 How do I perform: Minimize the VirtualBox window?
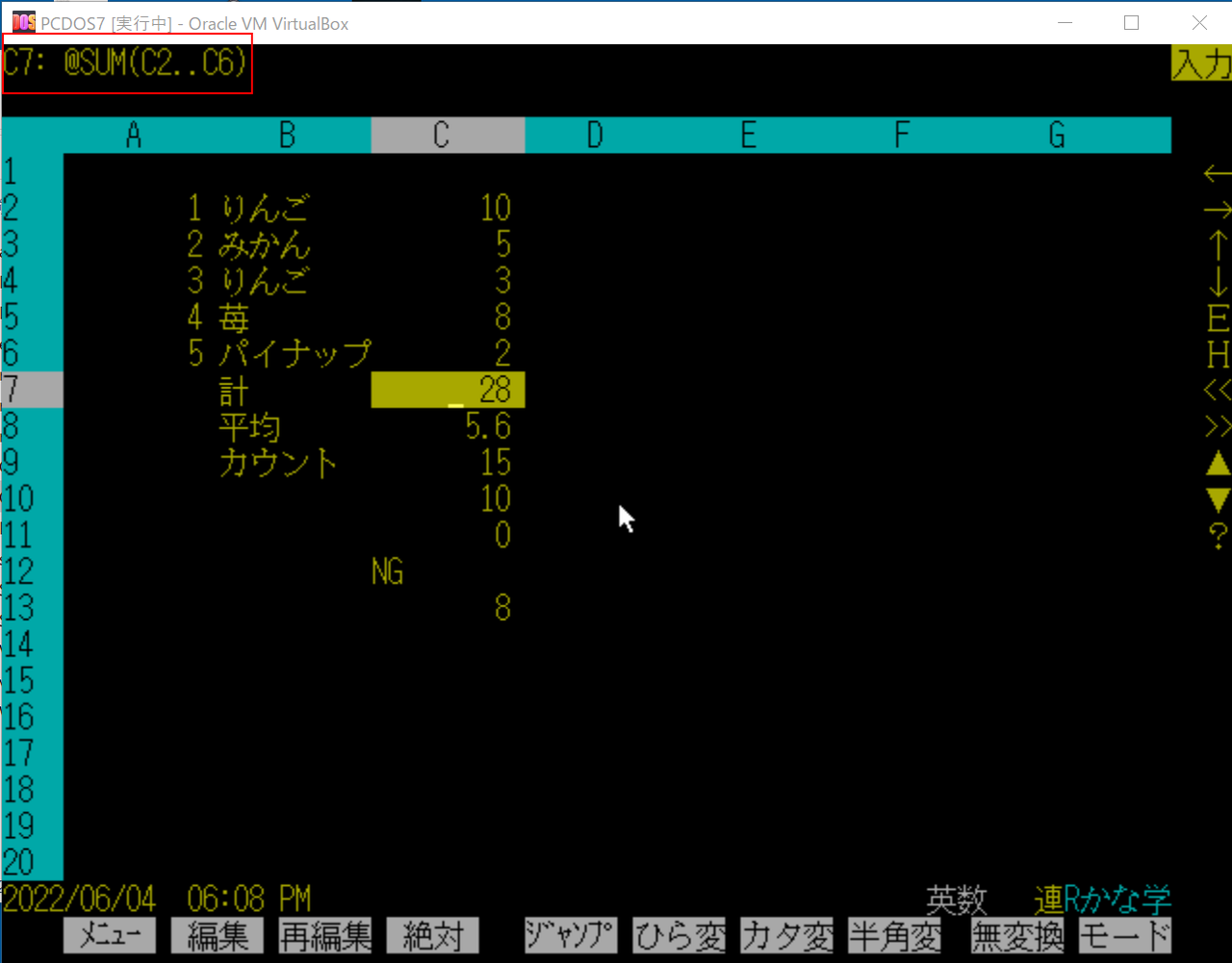1065,22
